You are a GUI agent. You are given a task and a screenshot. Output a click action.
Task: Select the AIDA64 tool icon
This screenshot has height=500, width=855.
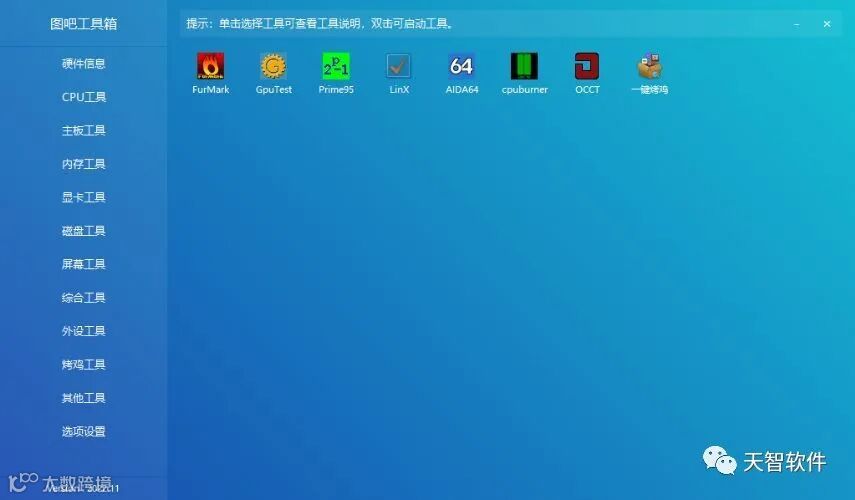click(x=461, y=66)
